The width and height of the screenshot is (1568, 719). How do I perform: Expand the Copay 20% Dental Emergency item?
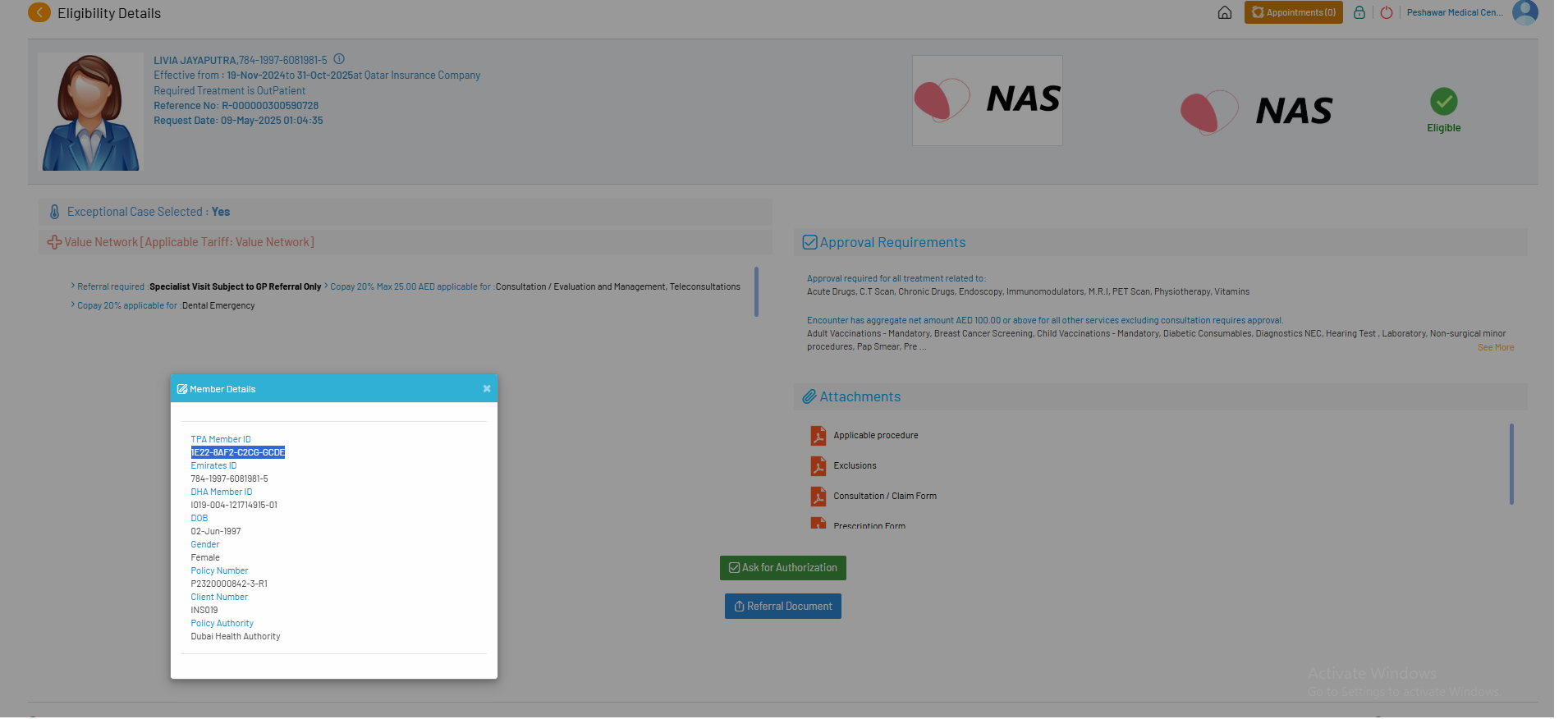pyautogui.click(x=163, y=305)
